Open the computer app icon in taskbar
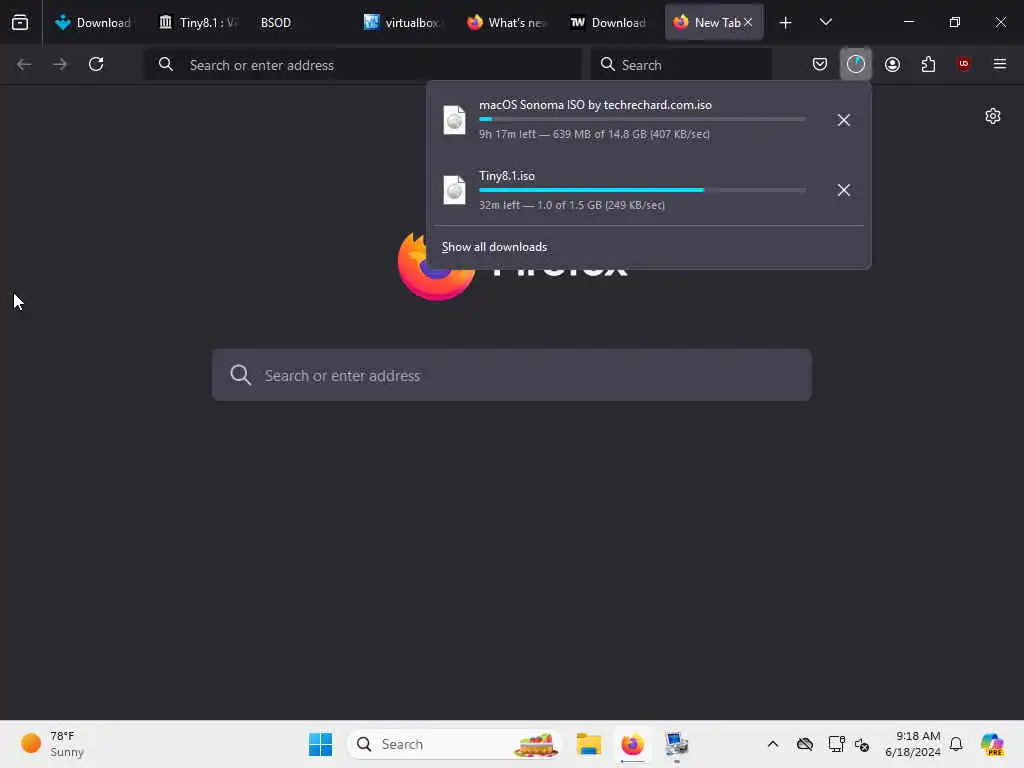 [676, 744]
